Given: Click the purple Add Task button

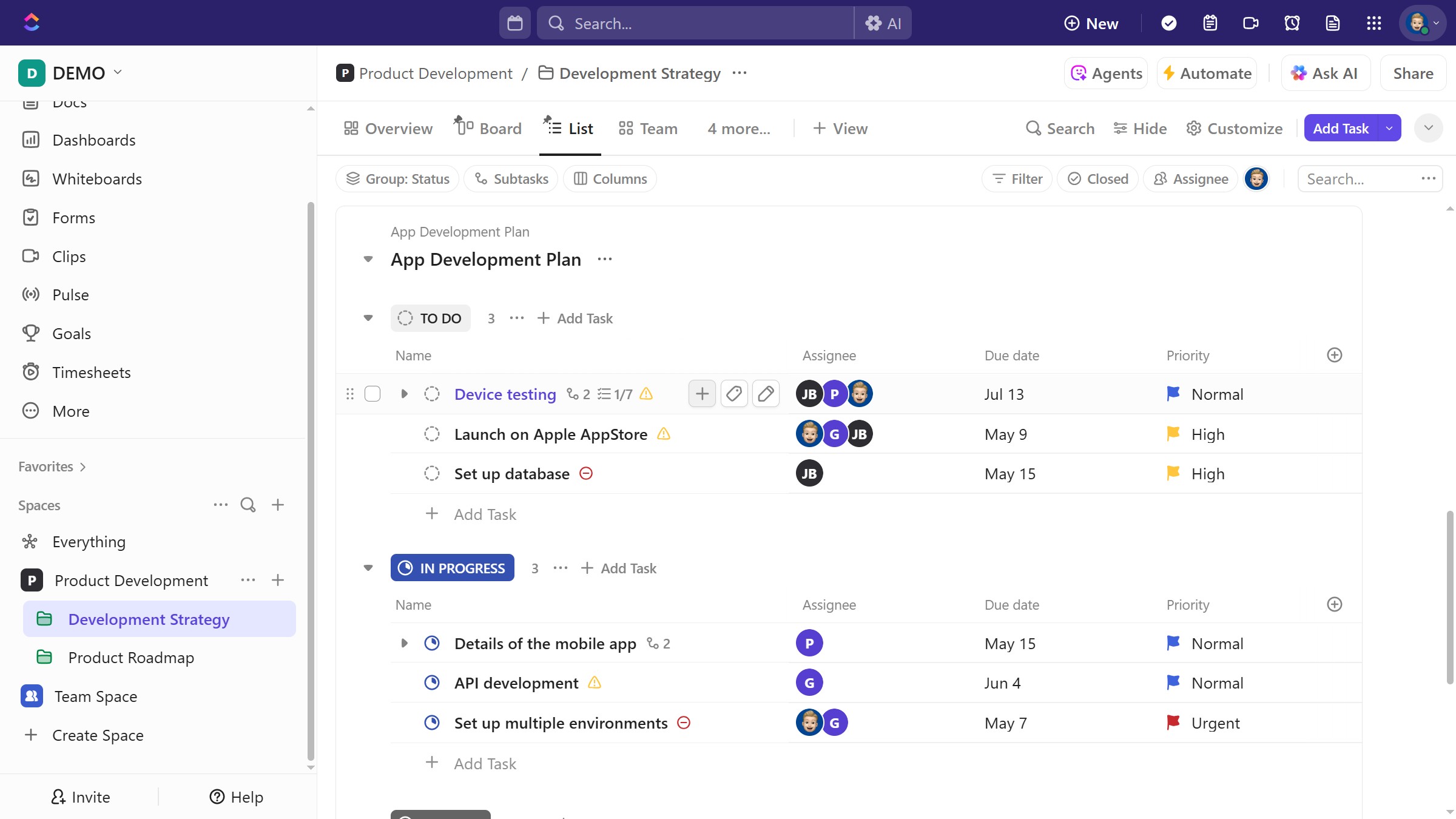Looking at the screenshot, I should coord(1341,128).
